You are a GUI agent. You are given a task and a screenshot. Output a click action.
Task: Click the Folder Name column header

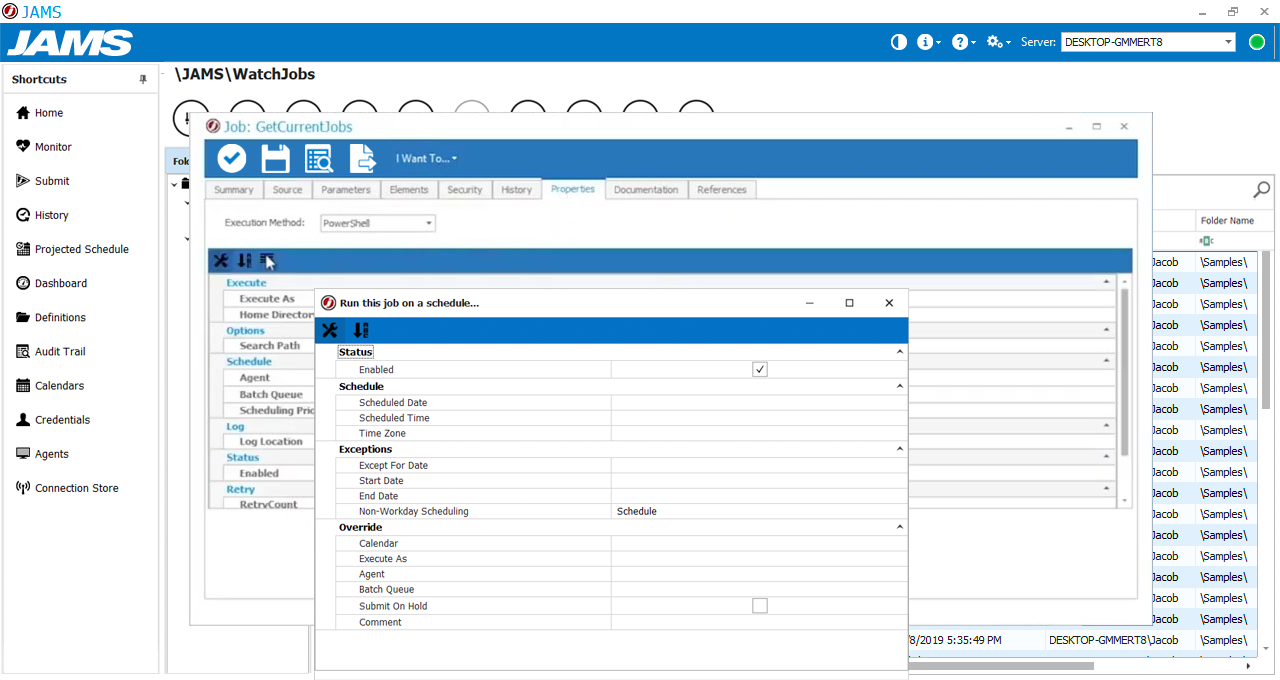[1234, 220]
